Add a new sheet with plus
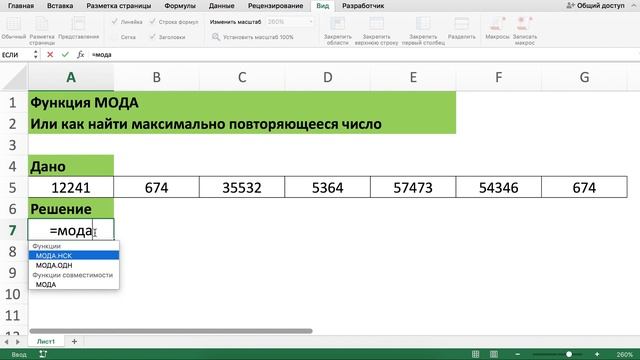The height and width of the screenshot is (360, 640). (74, 341)
